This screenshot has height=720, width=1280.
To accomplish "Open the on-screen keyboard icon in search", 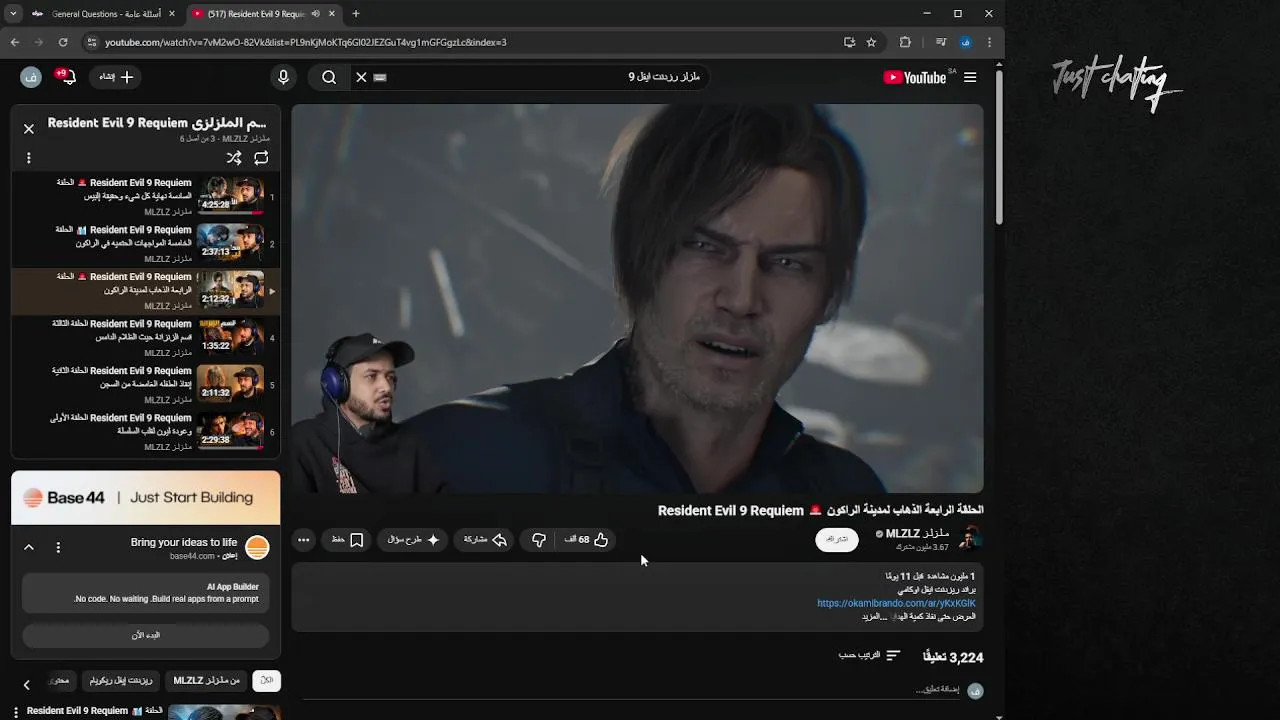I will (x=380, y=77).
